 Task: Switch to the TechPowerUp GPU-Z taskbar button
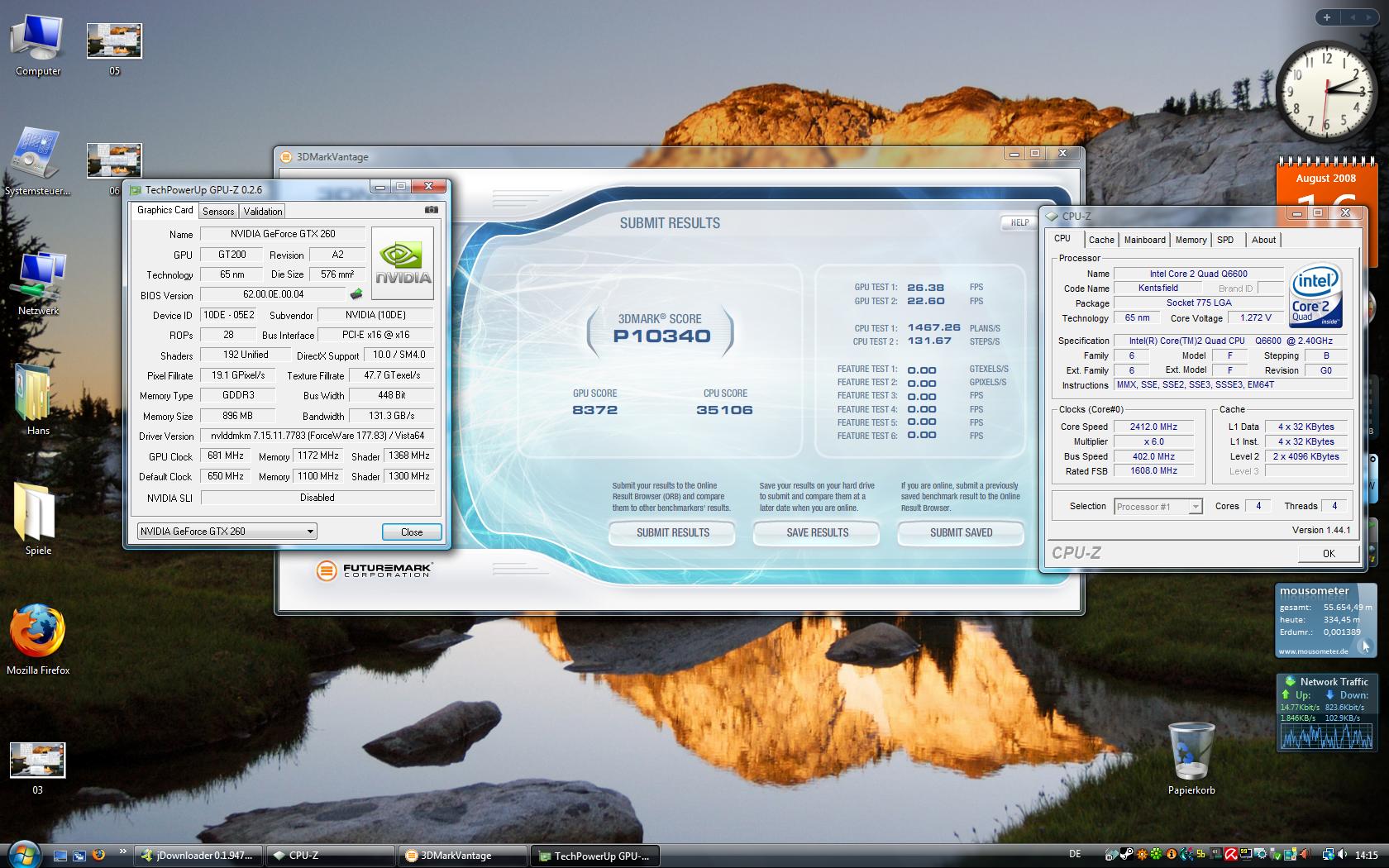click(x=594, y=856)
